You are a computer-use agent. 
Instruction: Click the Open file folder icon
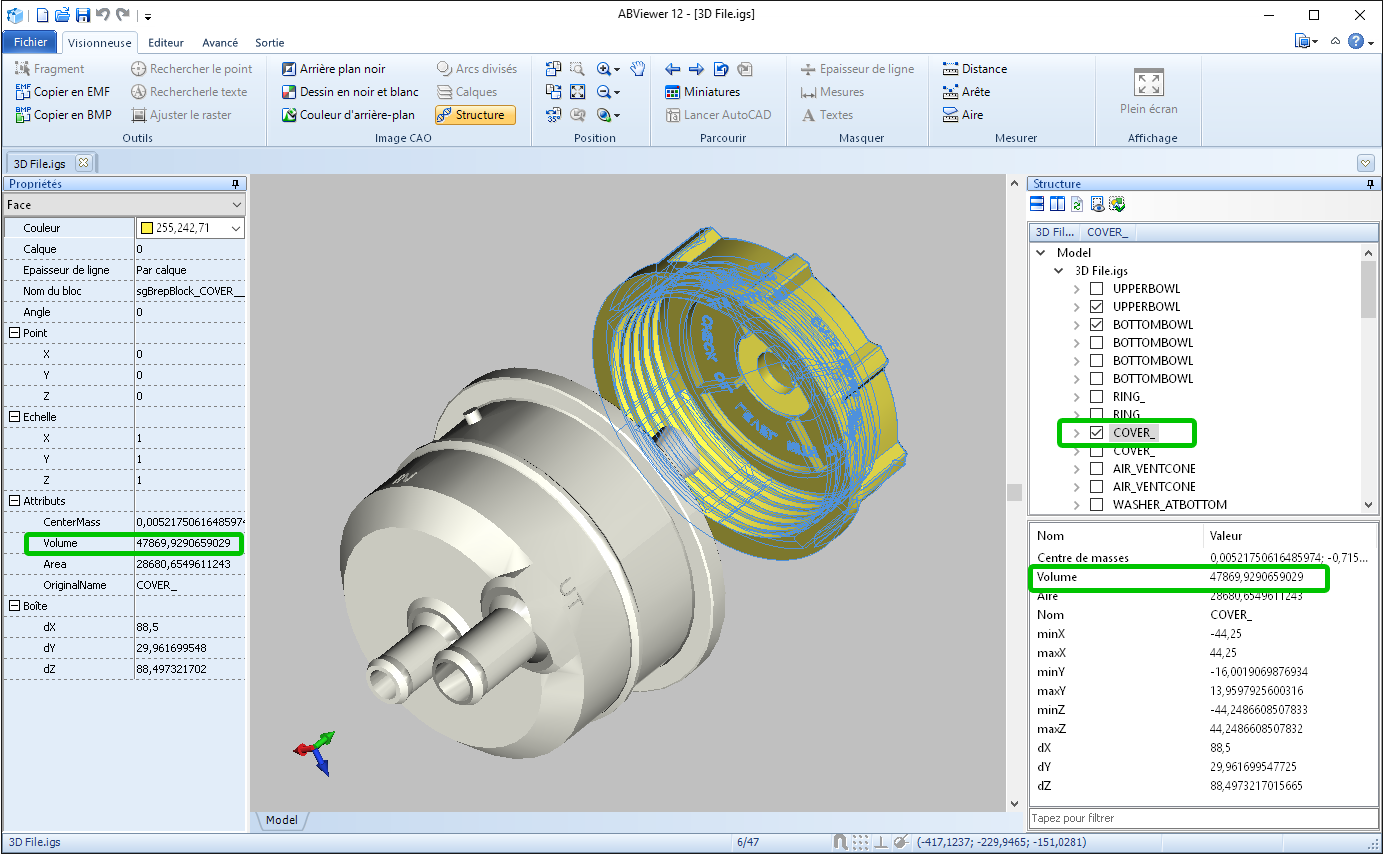[62, 15]
